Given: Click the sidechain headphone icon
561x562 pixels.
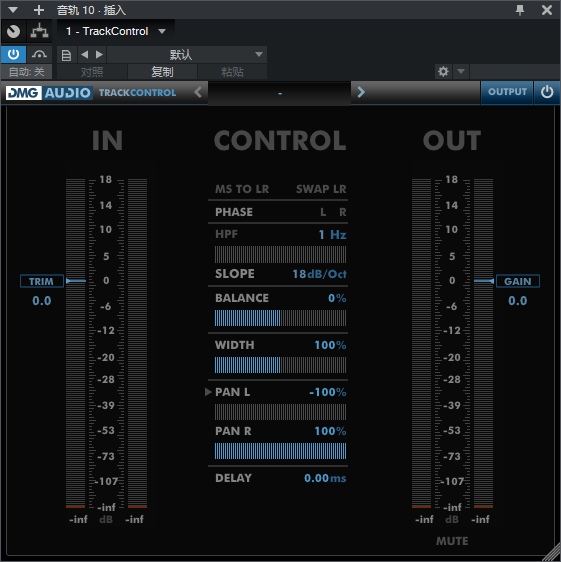Looking at the screenshot, I should pyautogui.click(x=39, y=54).
